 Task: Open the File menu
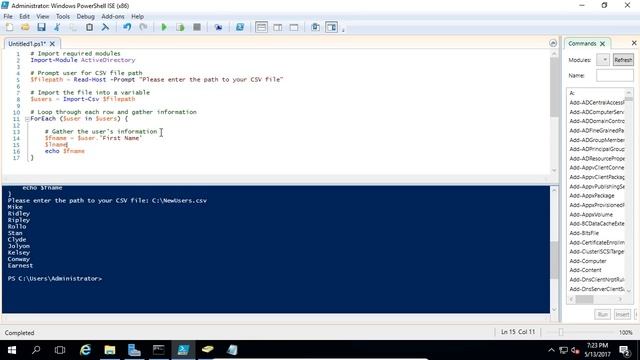tap(8, 16)
